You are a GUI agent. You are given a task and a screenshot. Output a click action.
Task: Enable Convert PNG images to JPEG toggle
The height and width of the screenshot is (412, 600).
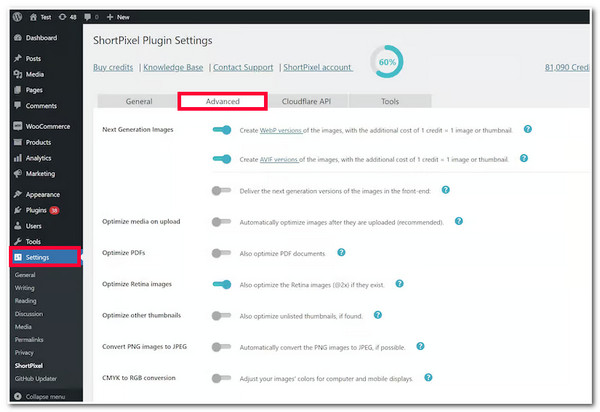tap(221, 347)
